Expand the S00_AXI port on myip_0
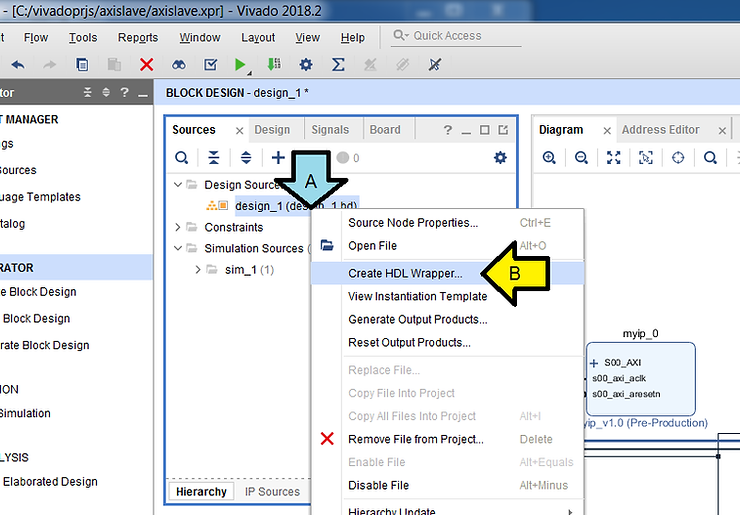Viewport: 740px width, 515px height. point(594,363)
